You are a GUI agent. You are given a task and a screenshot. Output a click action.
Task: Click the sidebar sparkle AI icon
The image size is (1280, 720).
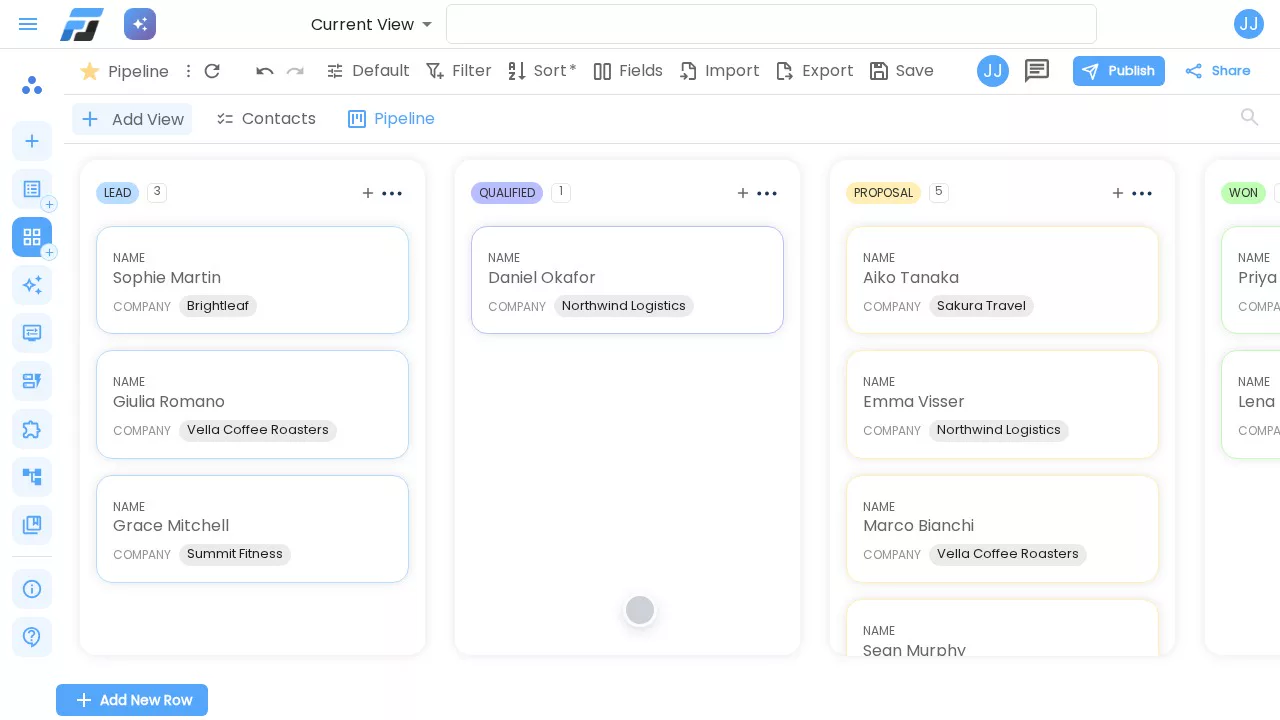32,285
